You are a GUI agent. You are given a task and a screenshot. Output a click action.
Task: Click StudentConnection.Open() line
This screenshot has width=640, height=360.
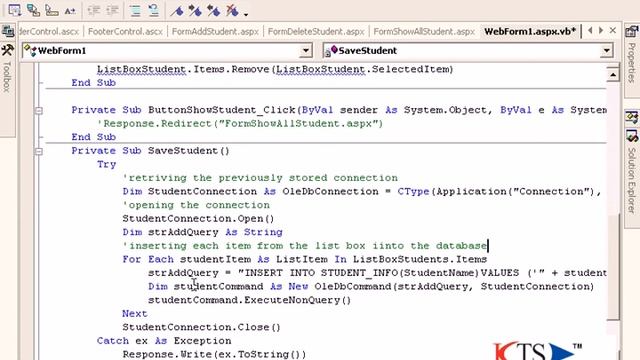point(198,219)
